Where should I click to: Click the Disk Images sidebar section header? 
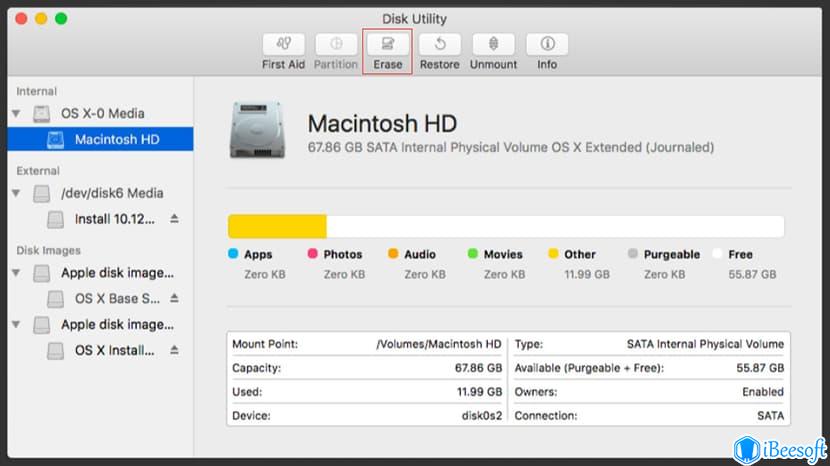48,250
